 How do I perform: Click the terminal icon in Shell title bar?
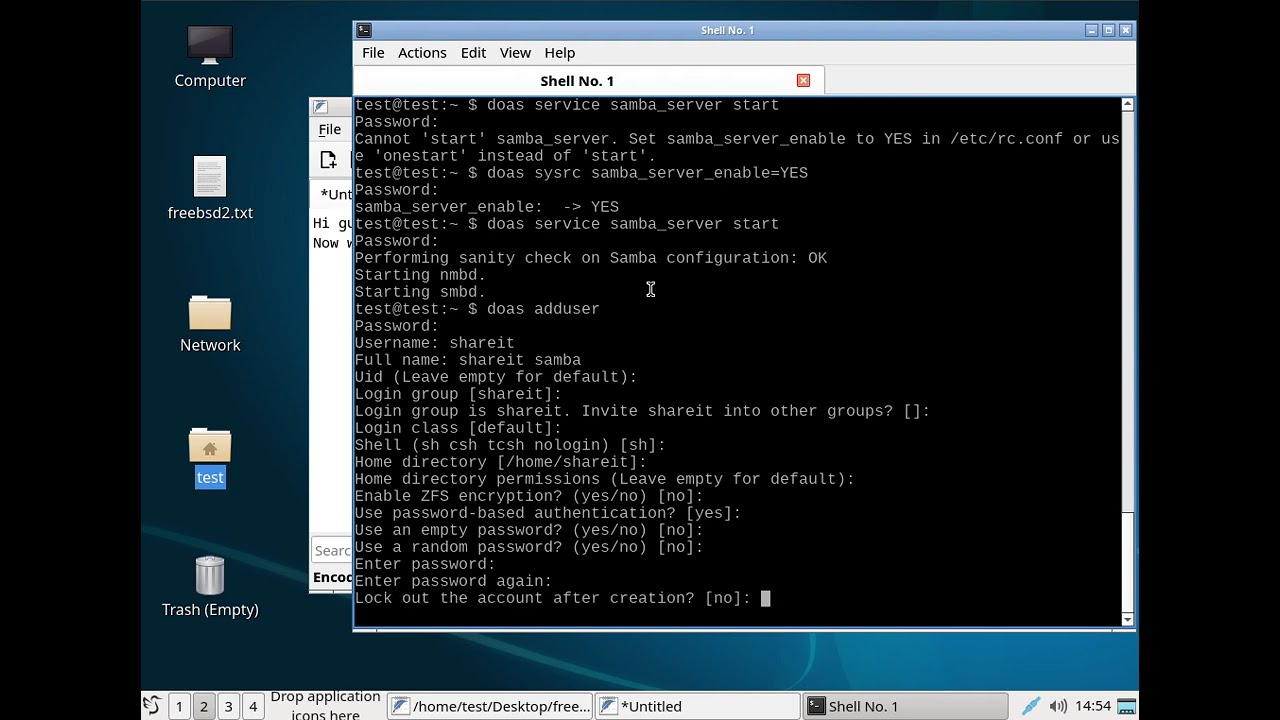tap(364, 30)
